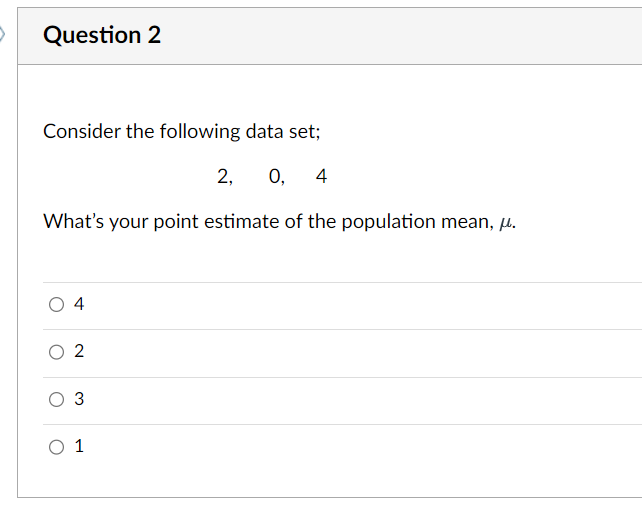
Task: Click the word "population" in the question
Action: 389,222
